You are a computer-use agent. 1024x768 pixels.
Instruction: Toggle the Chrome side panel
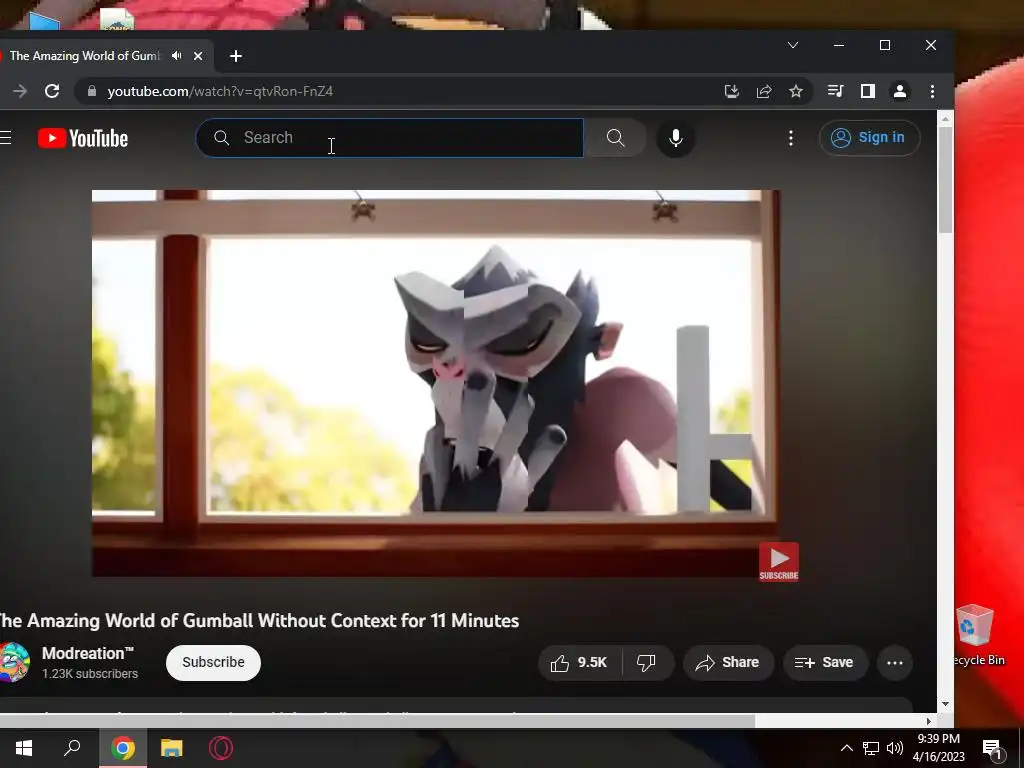[x=867, y=91]
